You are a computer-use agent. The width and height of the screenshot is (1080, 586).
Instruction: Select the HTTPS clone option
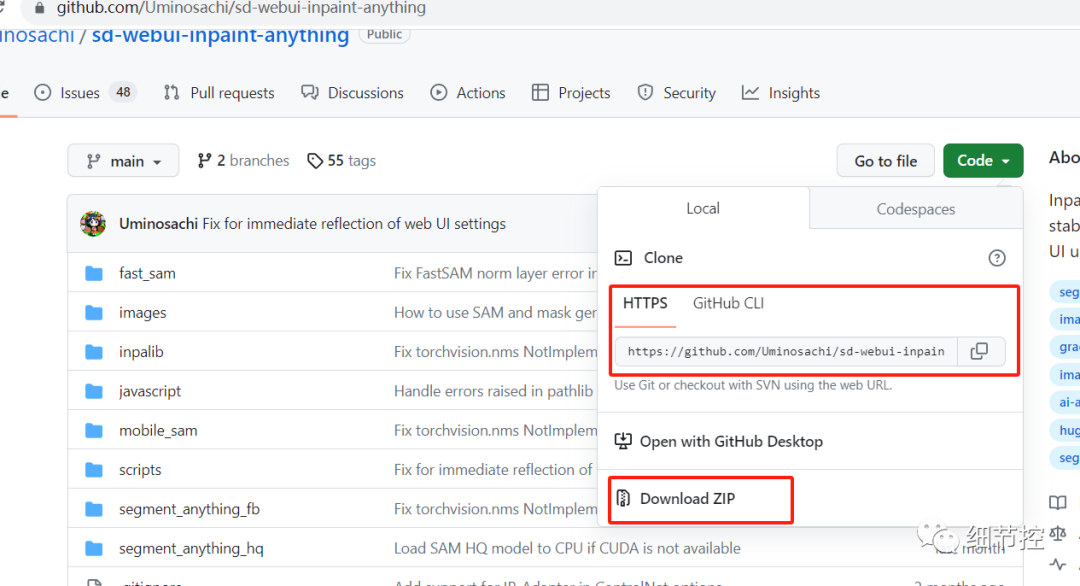pos(645,303)
